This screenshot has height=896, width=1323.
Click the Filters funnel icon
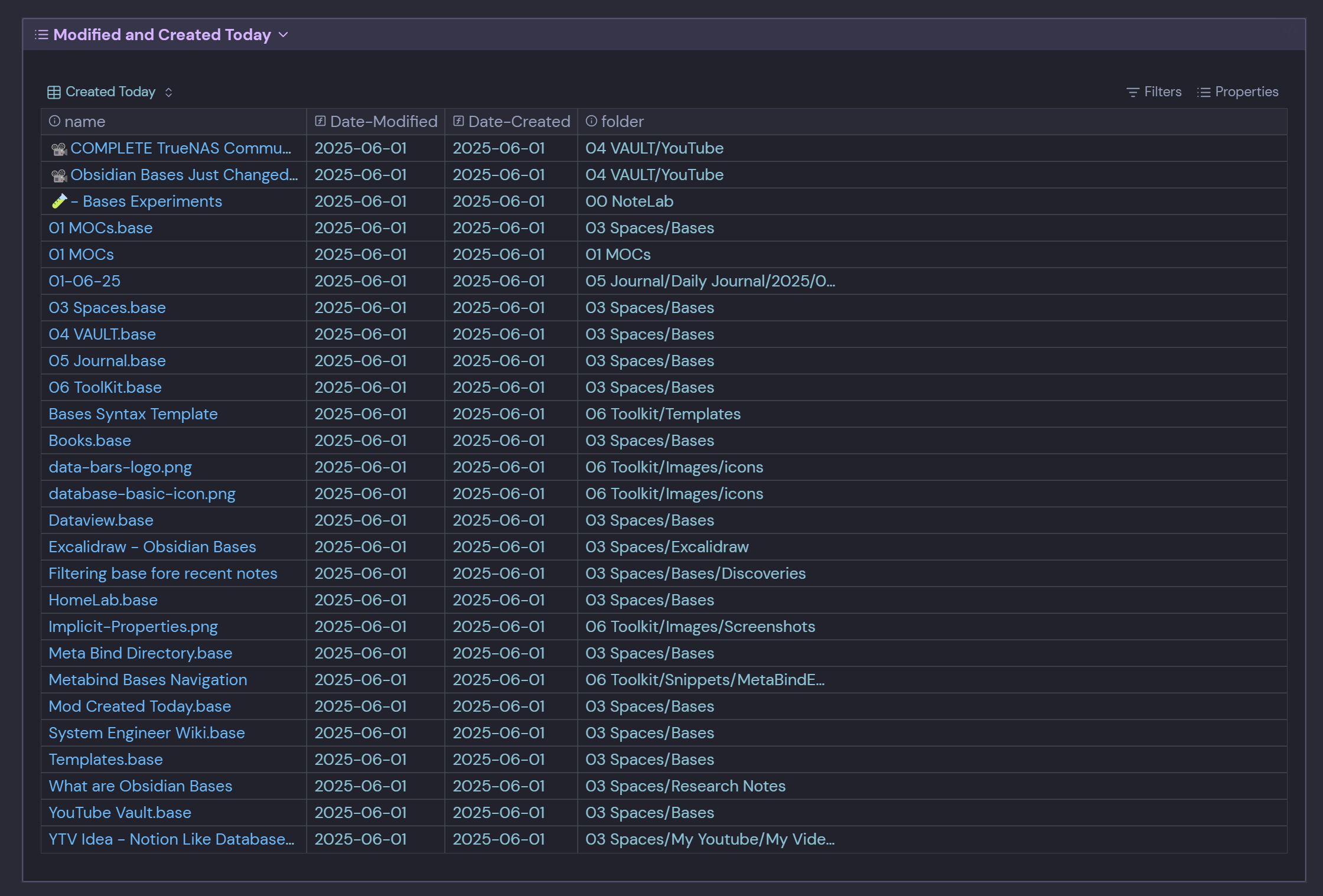[x=1133, y=92]
